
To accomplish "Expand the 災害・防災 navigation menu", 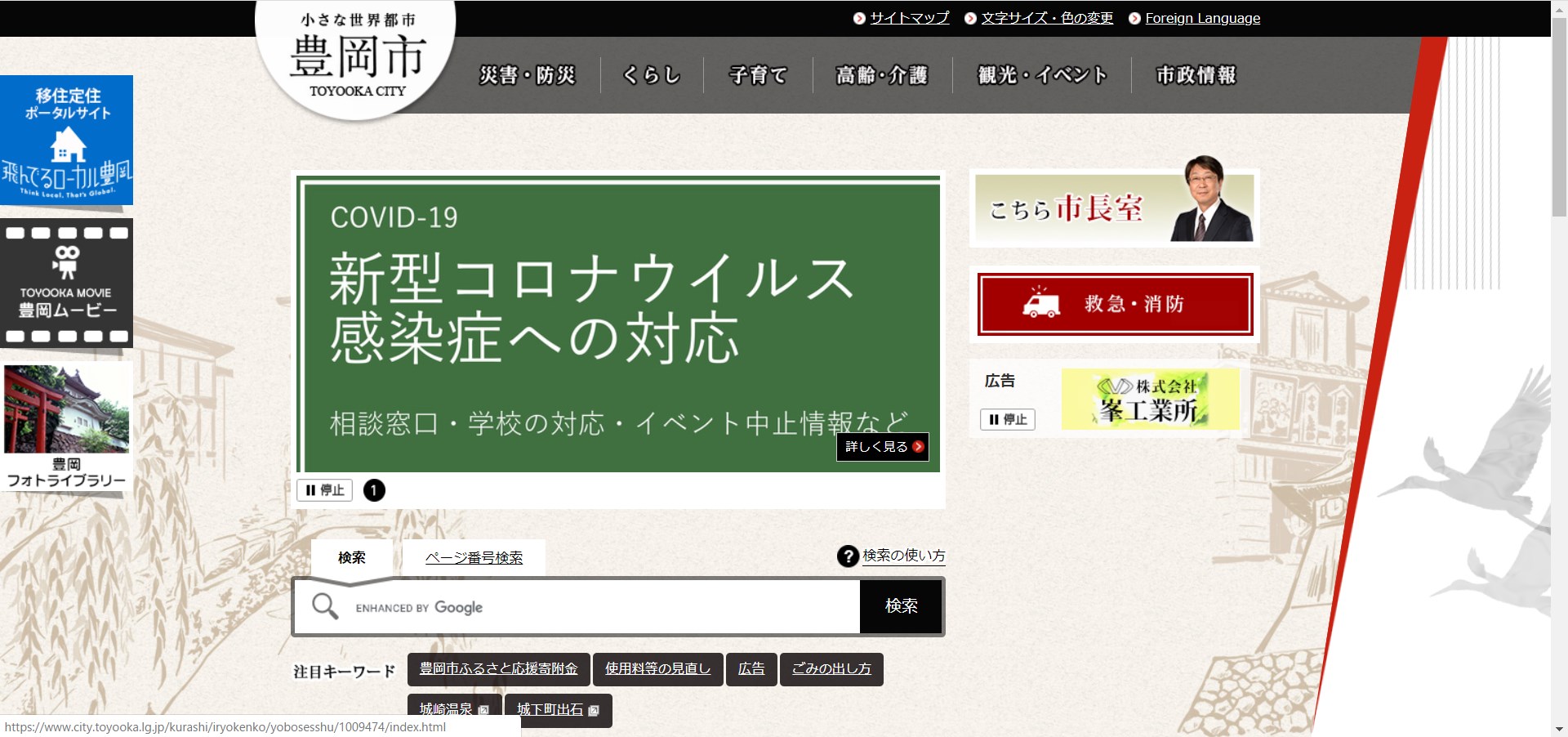I will point(528,75).
